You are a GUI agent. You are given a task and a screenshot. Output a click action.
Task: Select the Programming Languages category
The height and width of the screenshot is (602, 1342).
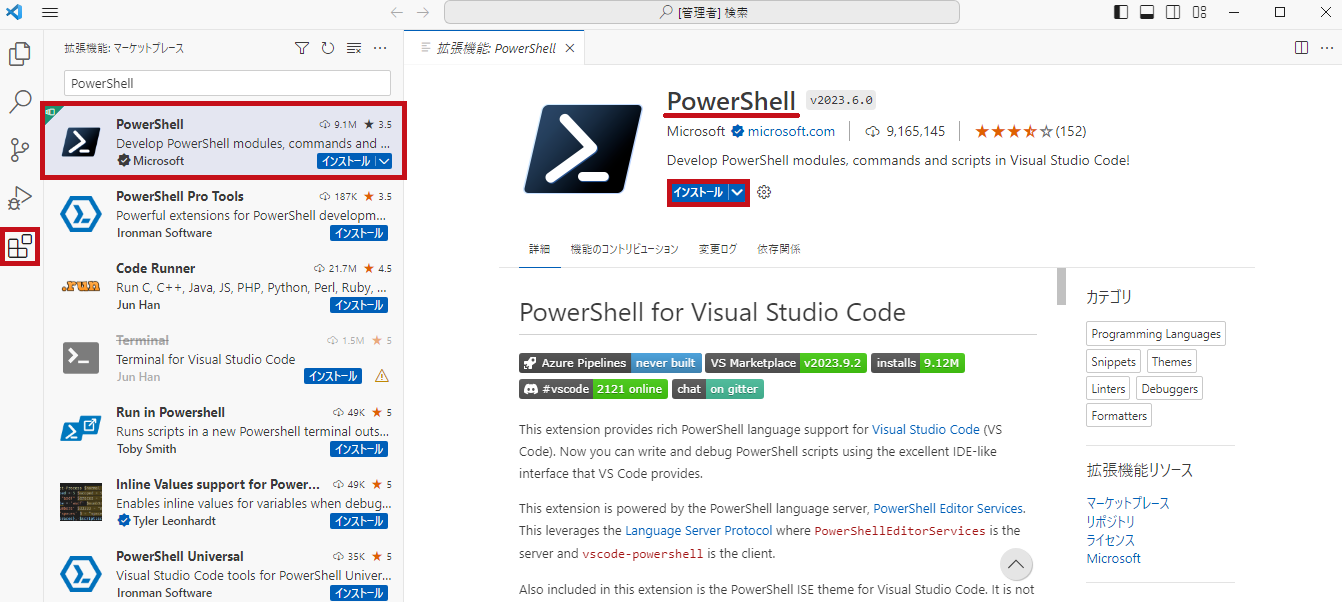1156,334
